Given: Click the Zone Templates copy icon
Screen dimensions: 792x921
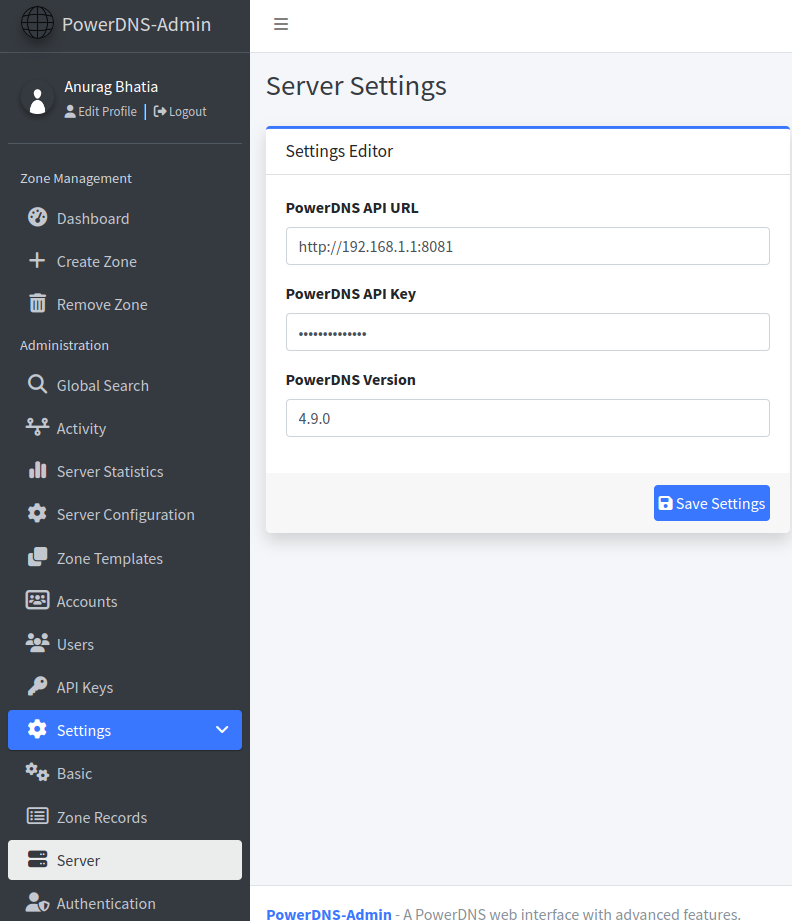Looking at the screenshot, I should (37, 557).
